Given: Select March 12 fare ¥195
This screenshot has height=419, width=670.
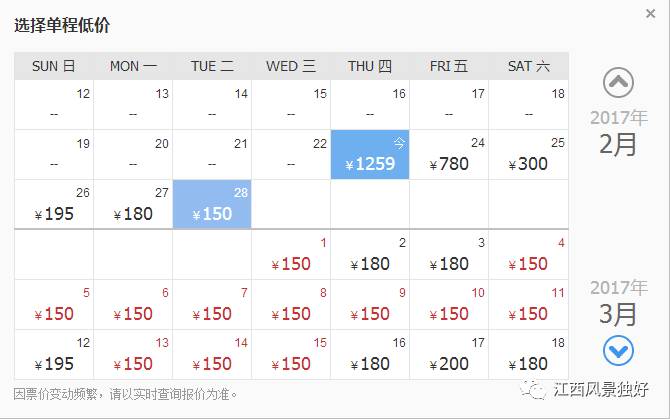Looking at the screenshot, I should [54, 355].
